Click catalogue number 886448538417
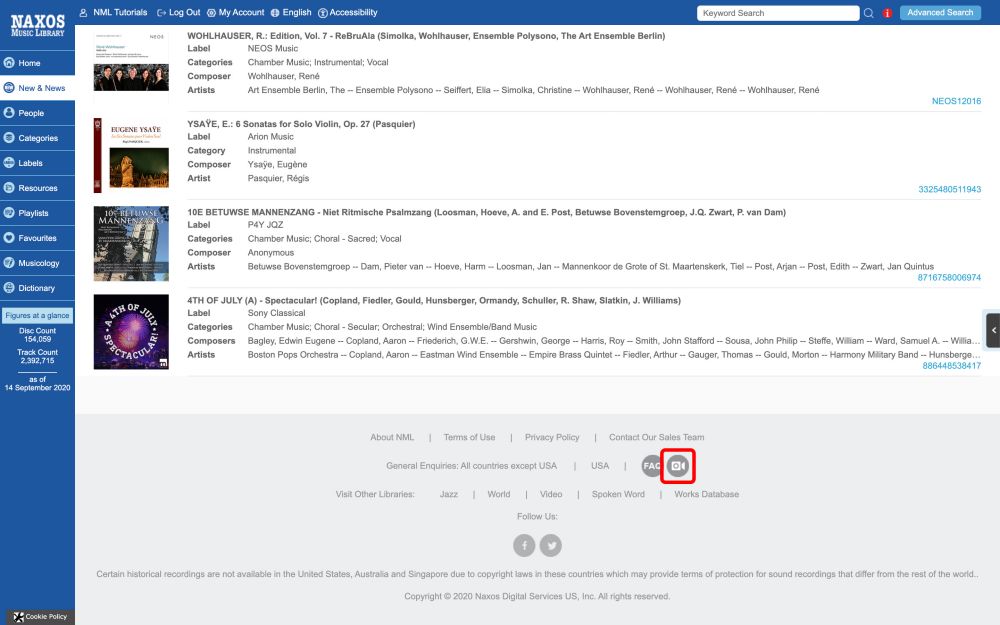This screenshot has width=1000, height=625. pyautogui.click(x=952, y=365)
